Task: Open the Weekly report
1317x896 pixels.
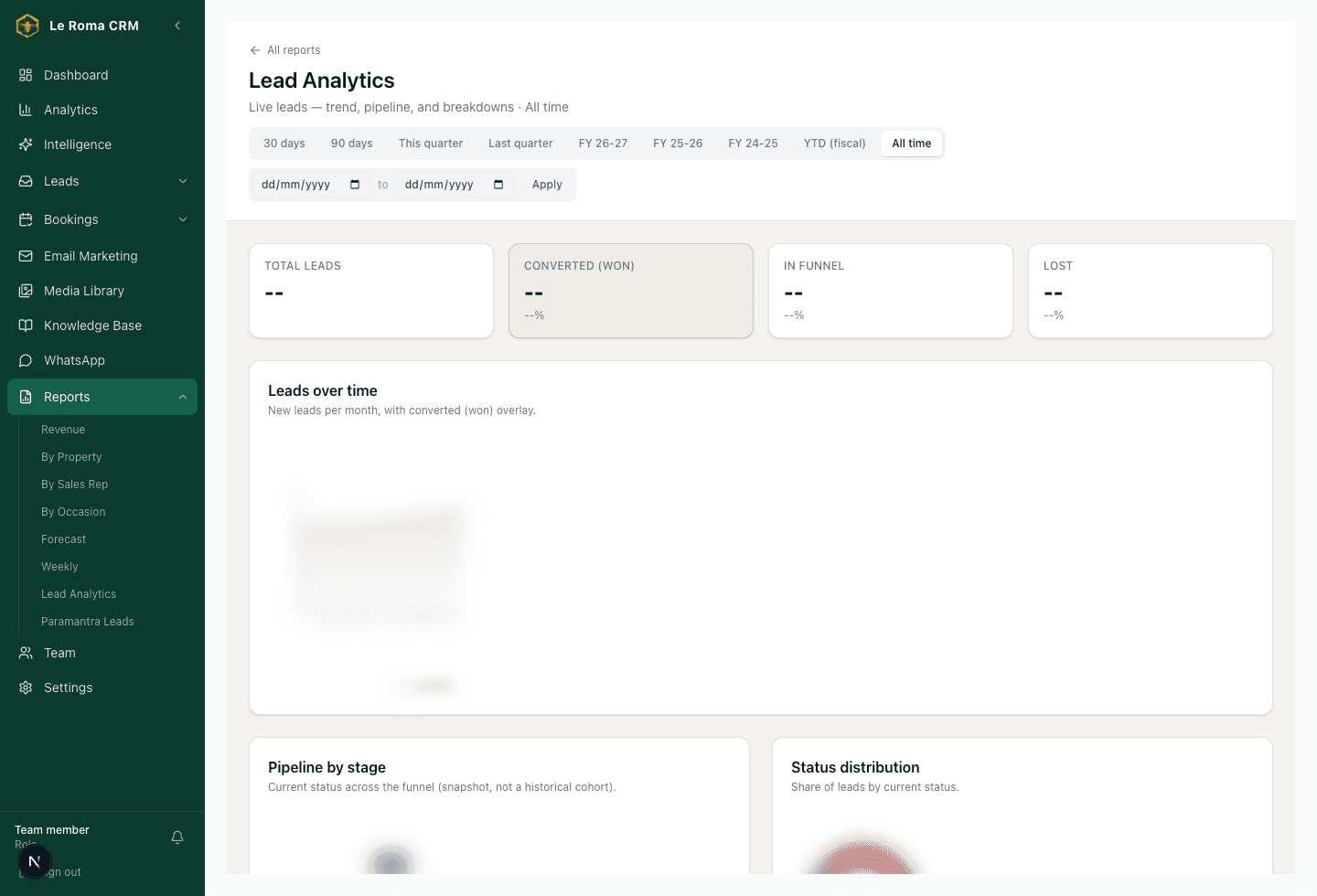Action: click(x=59, y=567)
